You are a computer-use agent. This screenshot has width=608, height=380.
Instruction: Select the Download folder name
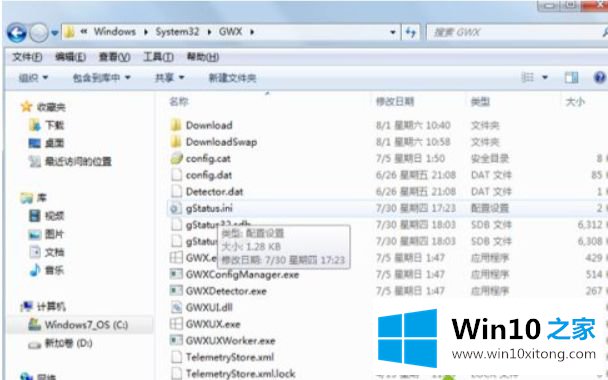click(x=209, y=125)
